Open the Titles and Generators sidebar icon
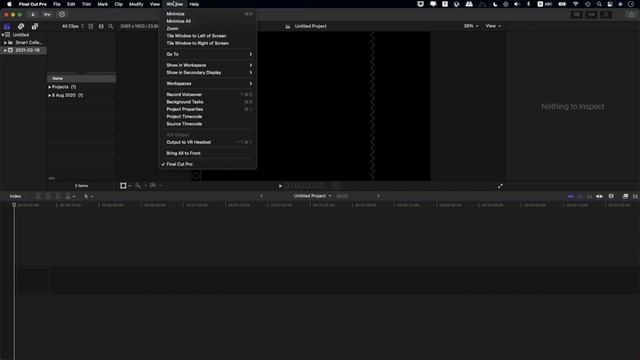 35,27
